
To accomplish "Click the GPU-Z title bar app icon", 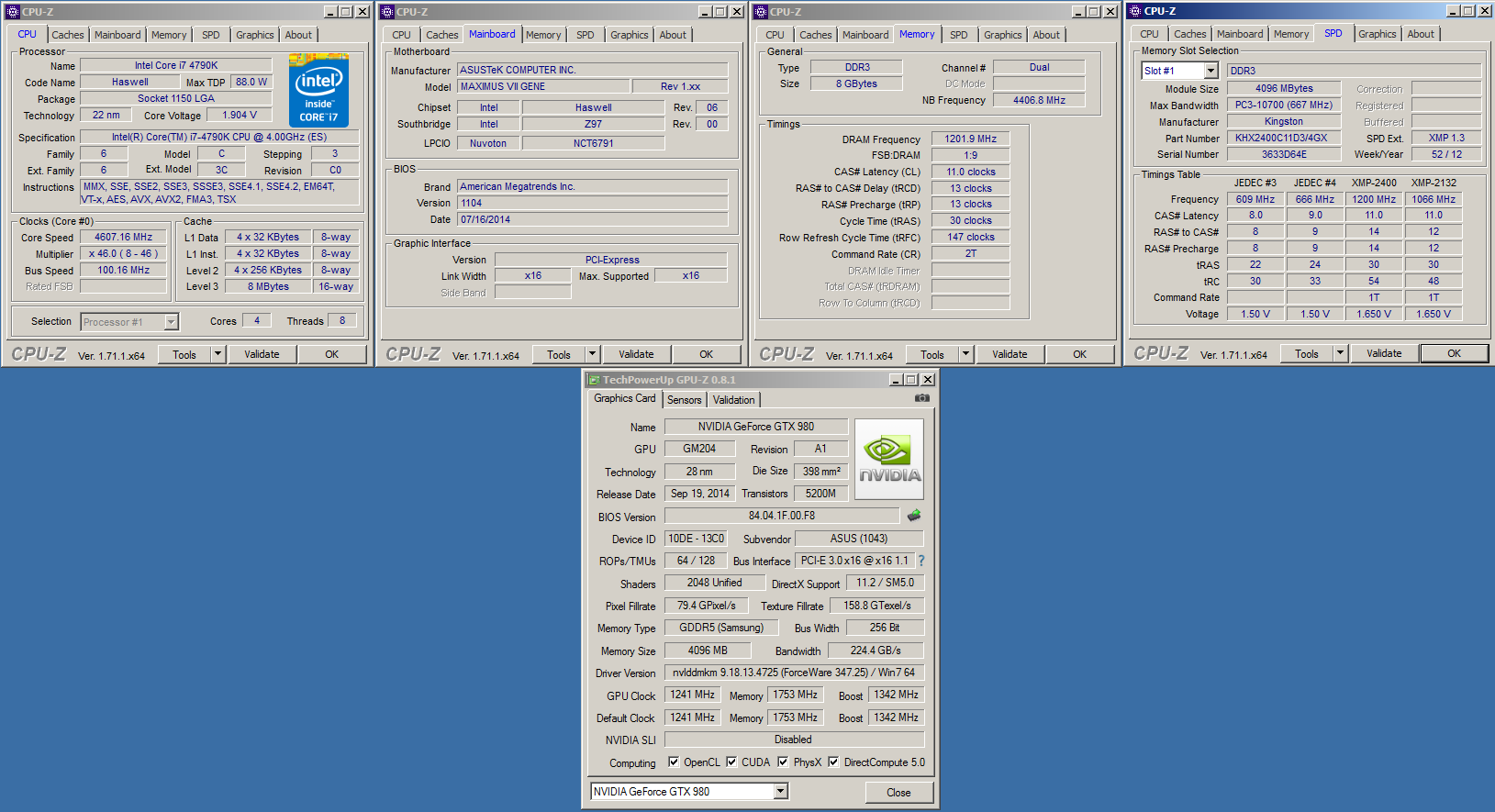I will (593, 380).
